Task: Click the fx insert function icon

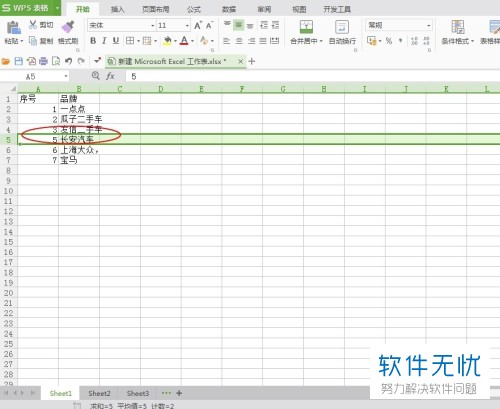Action: (x=110, y=76)
